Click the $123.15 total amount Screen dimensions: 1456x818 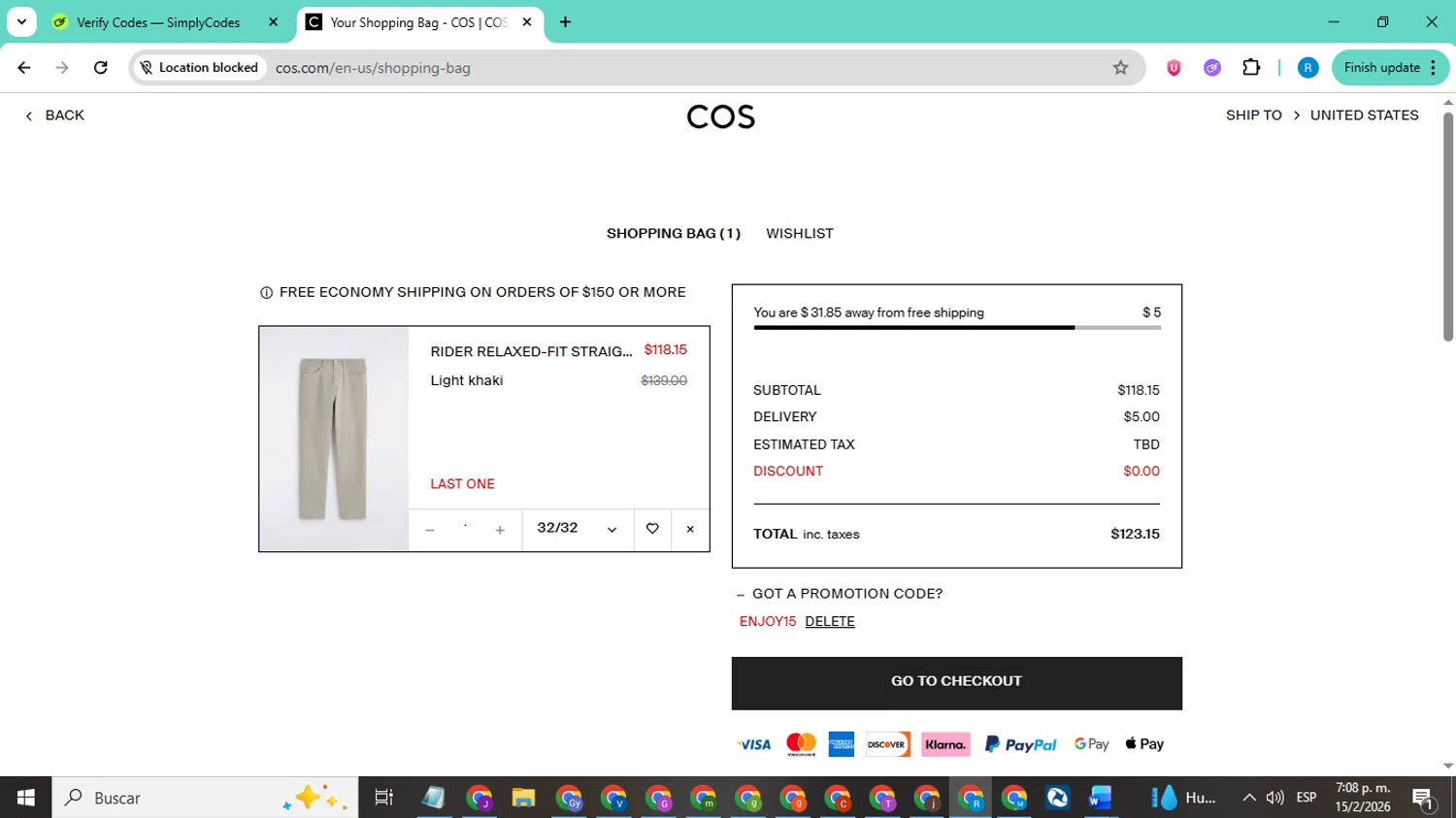point(1136,535)
